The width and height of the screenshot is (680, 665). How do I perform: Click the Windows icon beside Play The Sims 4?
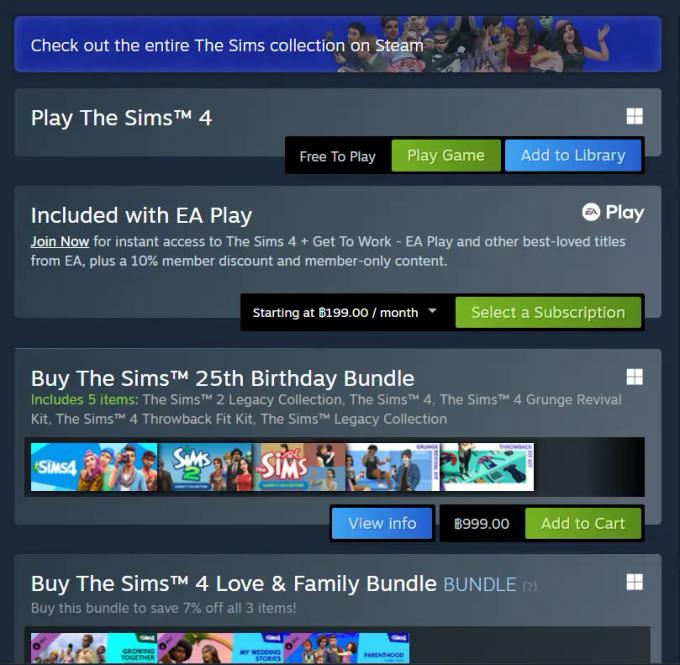tap(634, 116)
